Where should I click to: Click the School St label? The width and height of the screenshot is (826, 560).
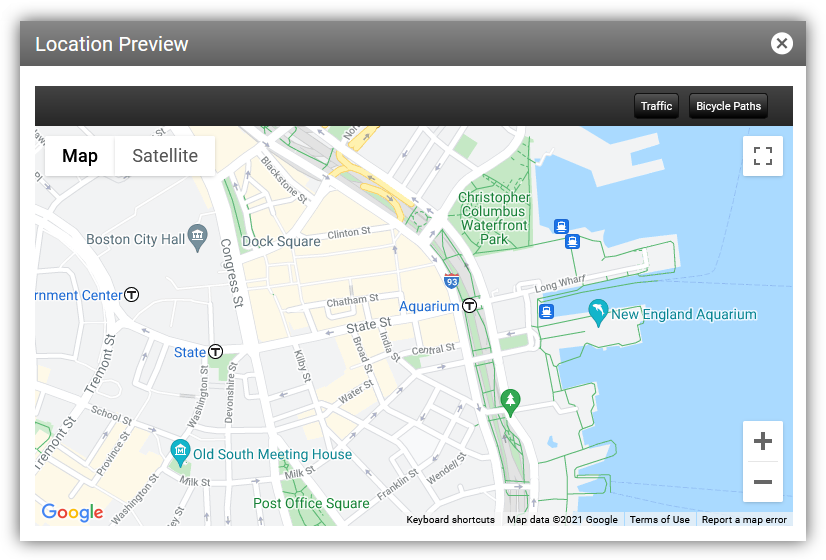[x=111, y=415]
